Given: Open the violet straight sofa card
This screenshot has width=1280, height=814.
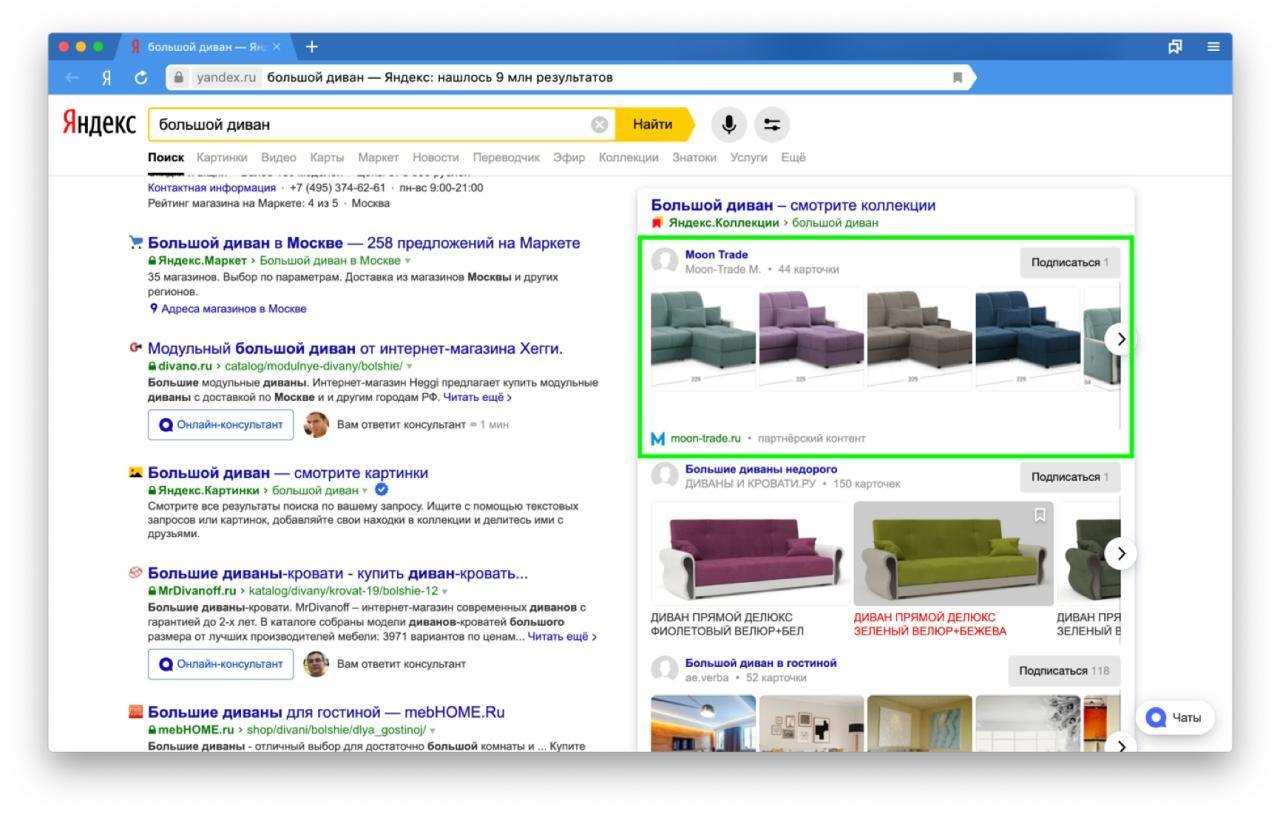Looking at the screenshot, I should [751, 553].
